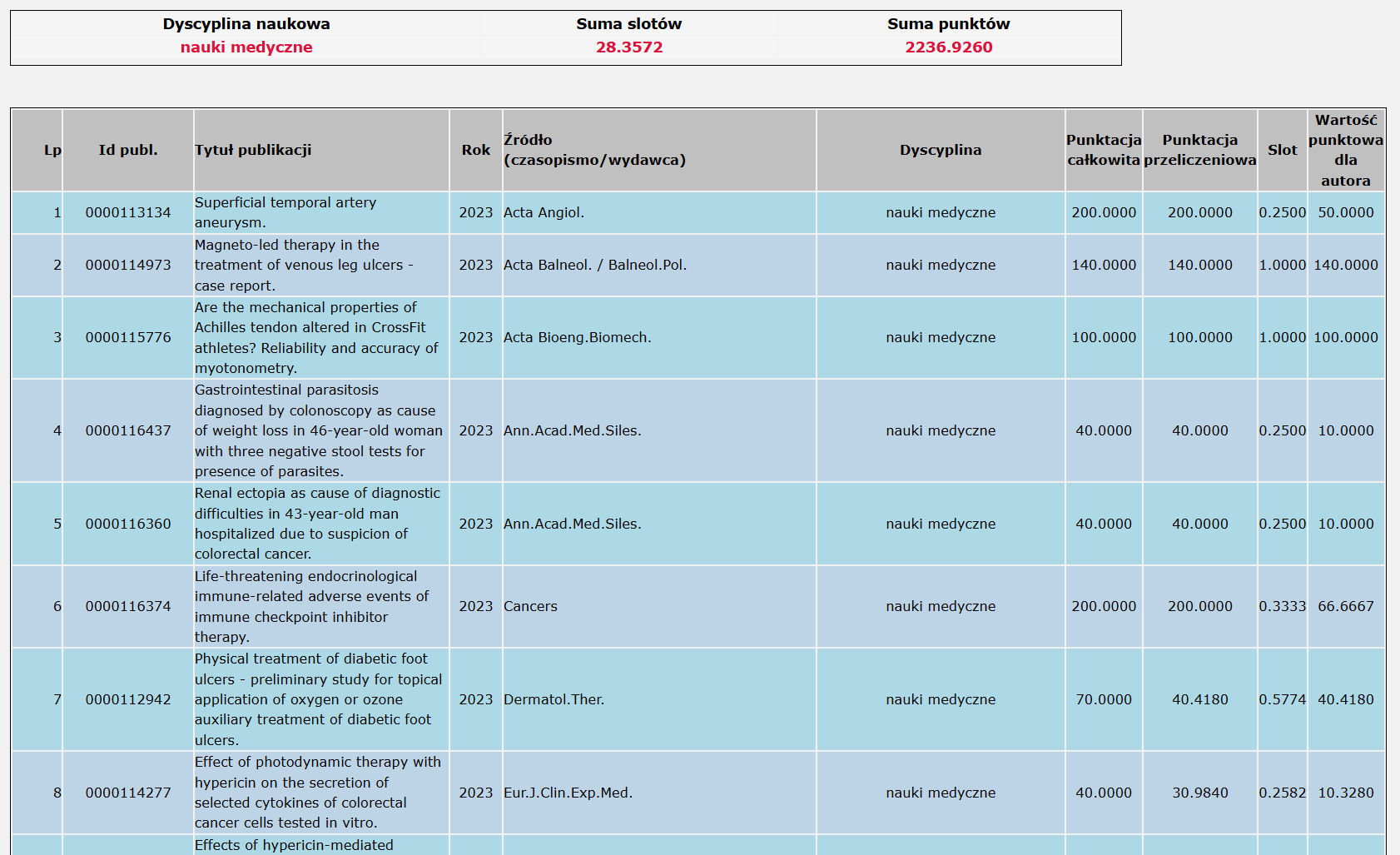Click the 'Dermatol.Ther.' source cell
The width and height of the screenshot is (1400, 855).
tap(554, 699)
